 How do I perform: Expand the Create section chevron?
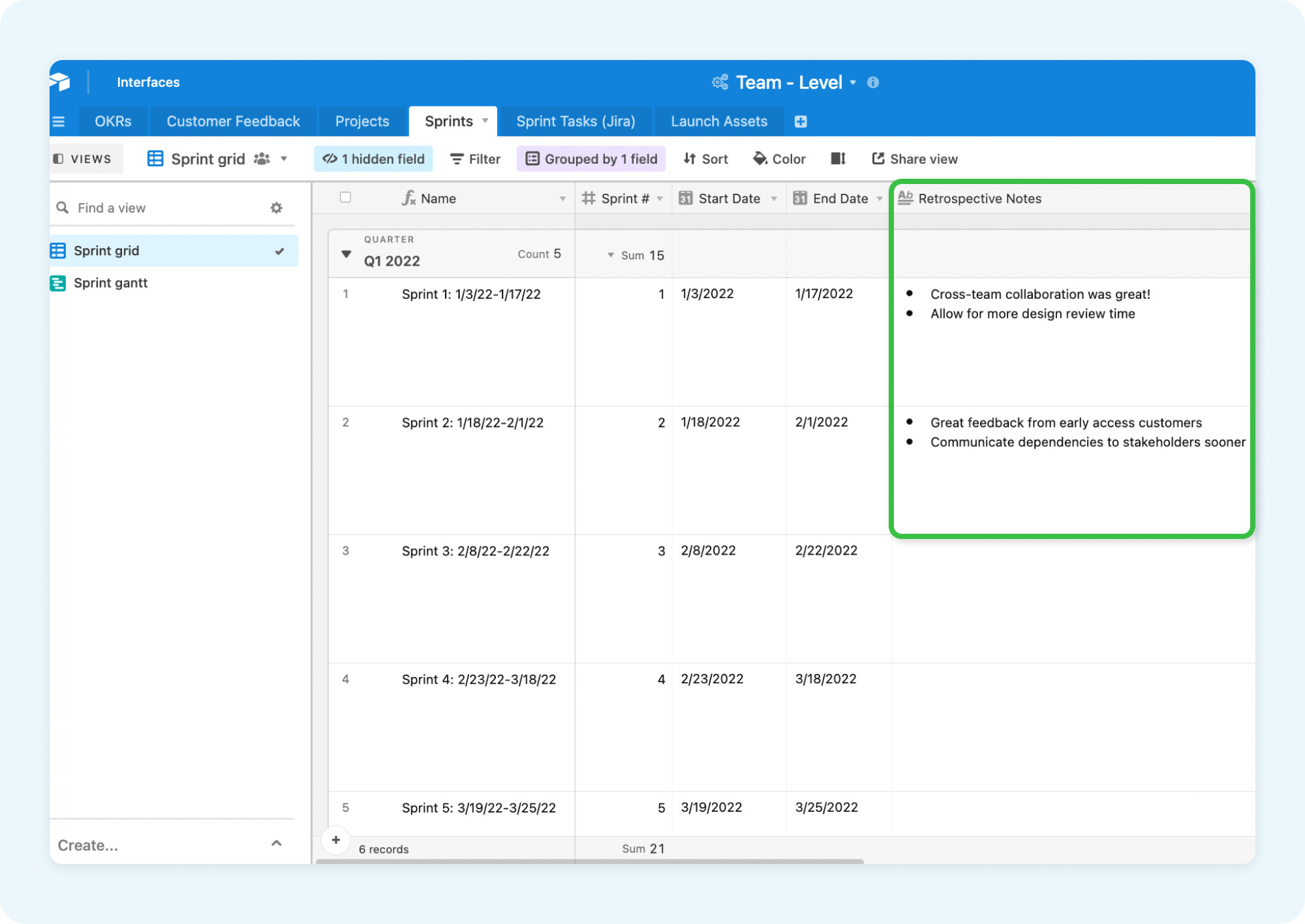pyautogui.click(x=277, y=844)
